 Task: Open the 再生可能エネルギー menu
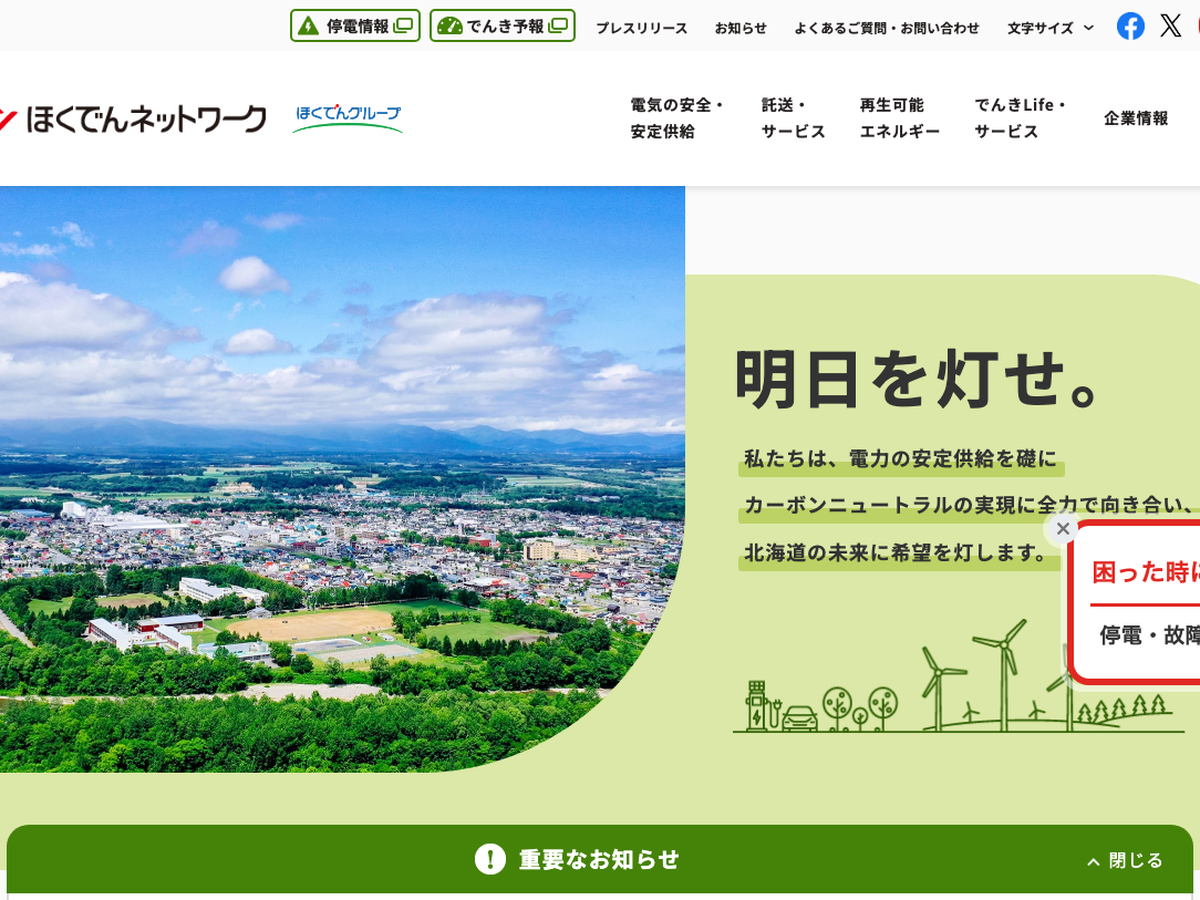pos(899,118)
